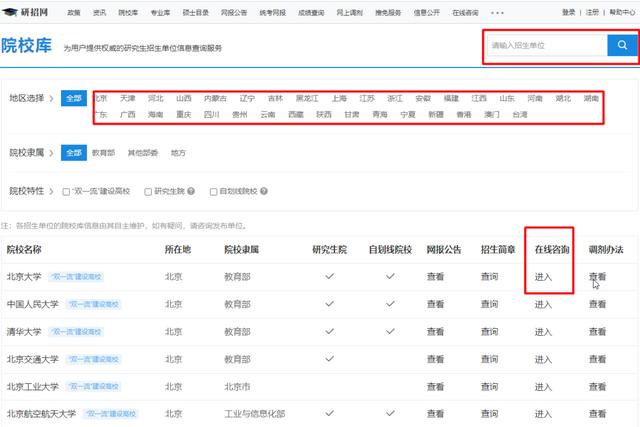Click the 登录 link

569,12
